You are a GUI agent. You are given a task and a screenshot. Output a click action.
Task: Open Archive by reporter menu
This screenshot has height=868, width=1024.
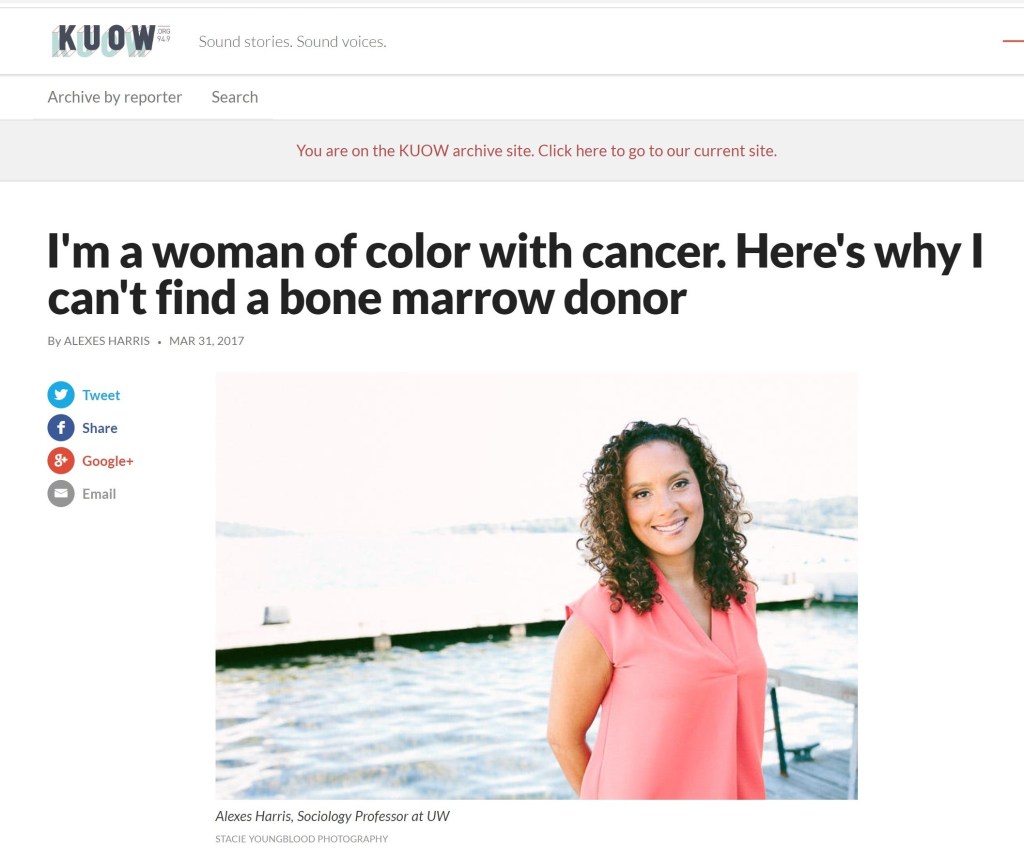(x=114, y=97)
